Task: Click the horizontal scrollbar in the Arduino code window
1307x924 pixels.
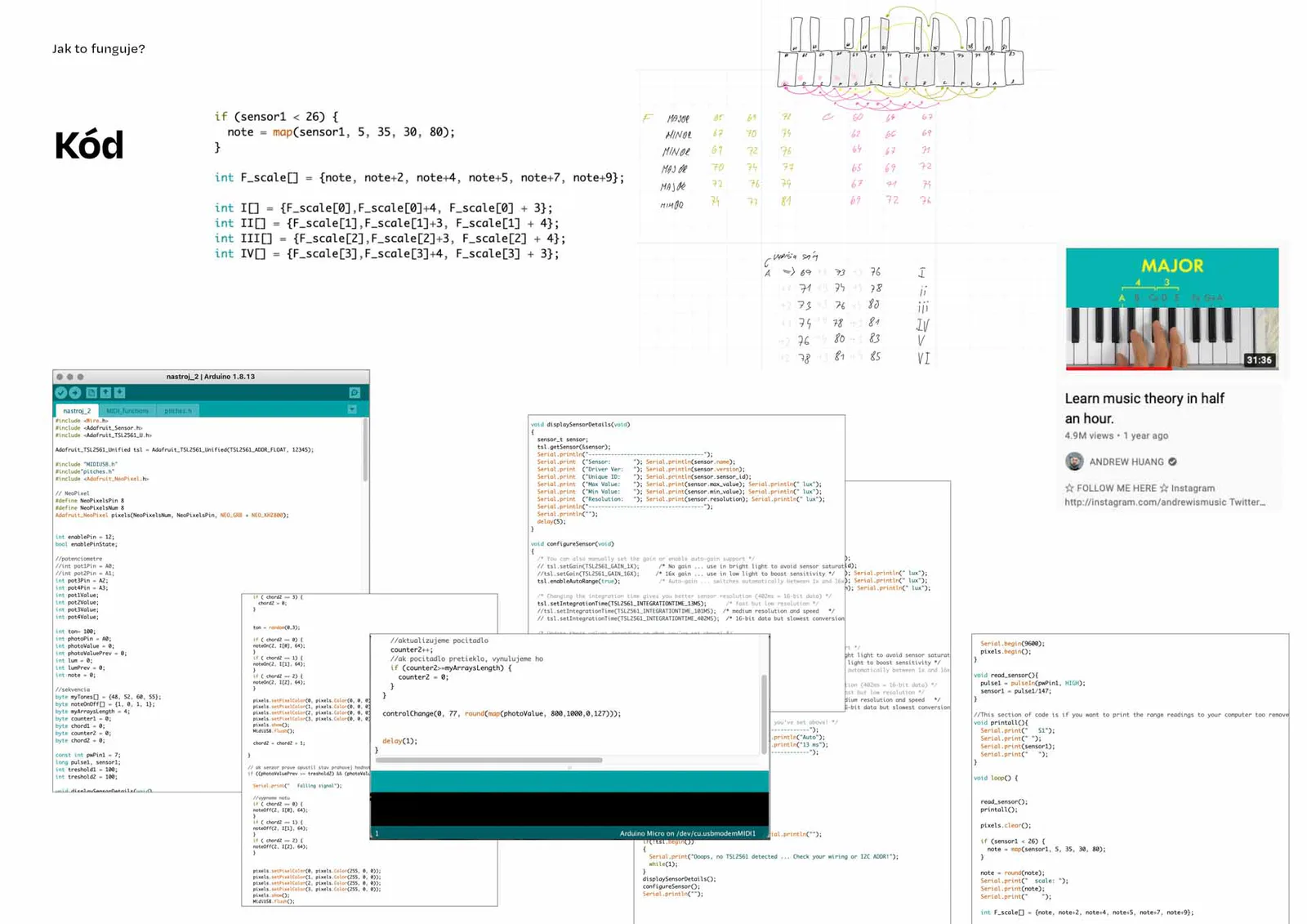Action: [489, 761]
